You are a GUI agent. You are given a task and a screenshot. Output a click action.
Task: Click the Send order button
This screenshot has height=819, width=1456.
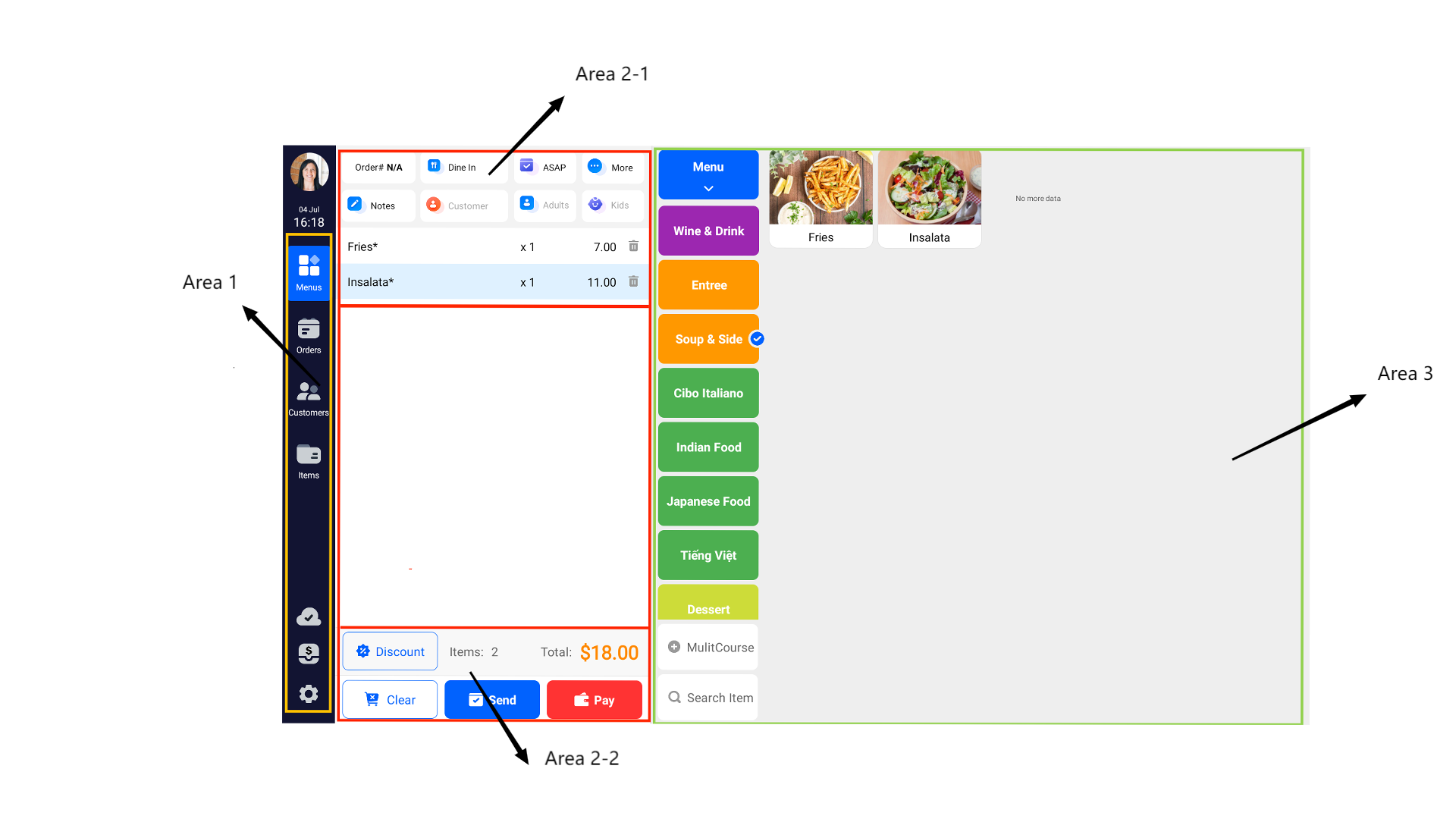point(493,699)
